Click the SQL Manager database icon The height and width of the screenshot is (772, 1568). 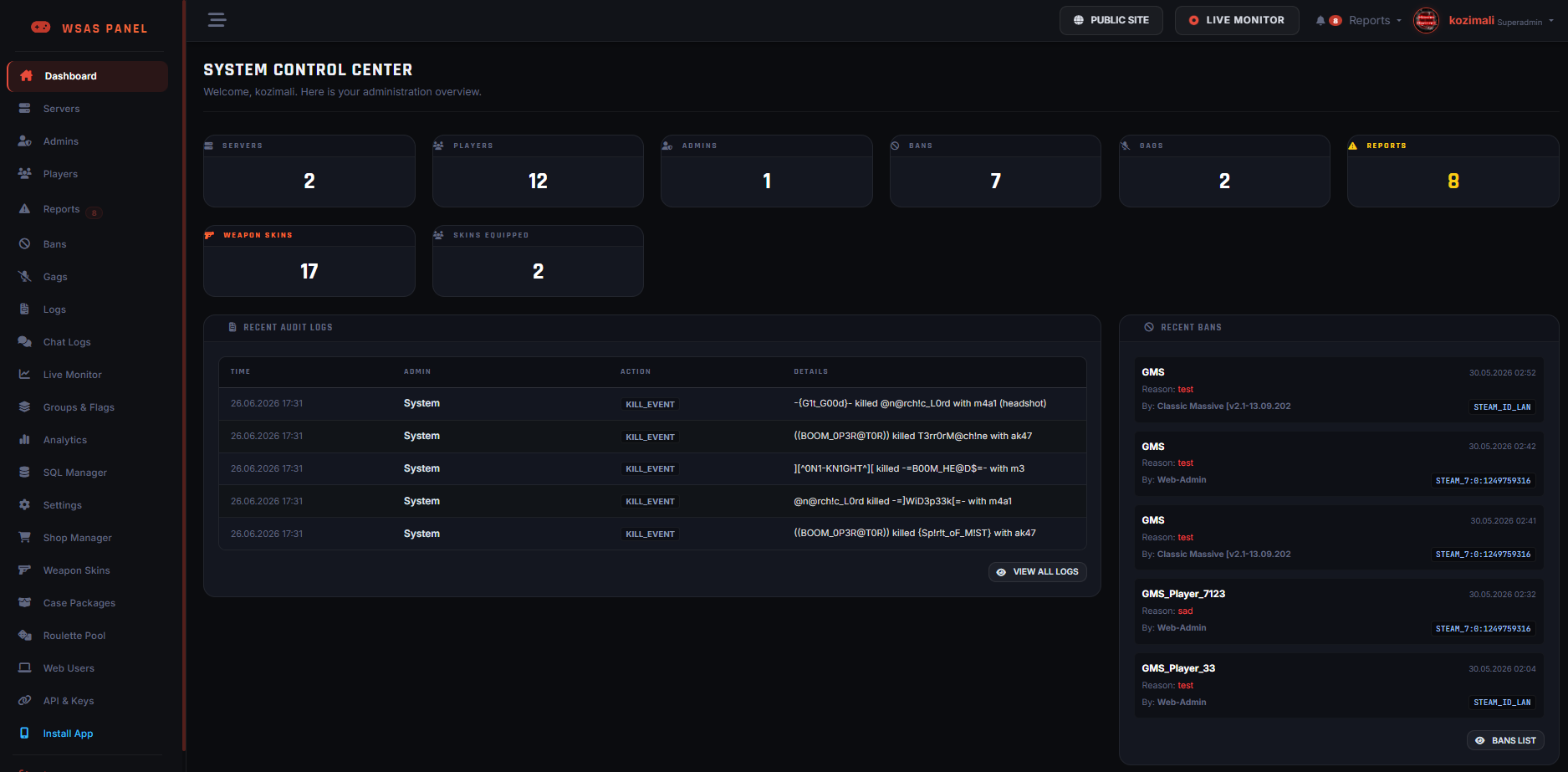pos(25,473)
